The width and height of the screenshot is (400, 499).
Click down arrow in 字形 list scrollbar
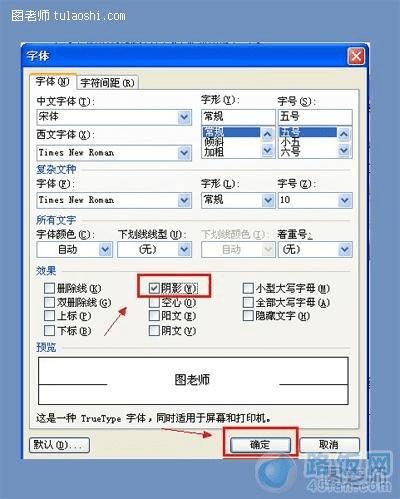click(267, 150)
